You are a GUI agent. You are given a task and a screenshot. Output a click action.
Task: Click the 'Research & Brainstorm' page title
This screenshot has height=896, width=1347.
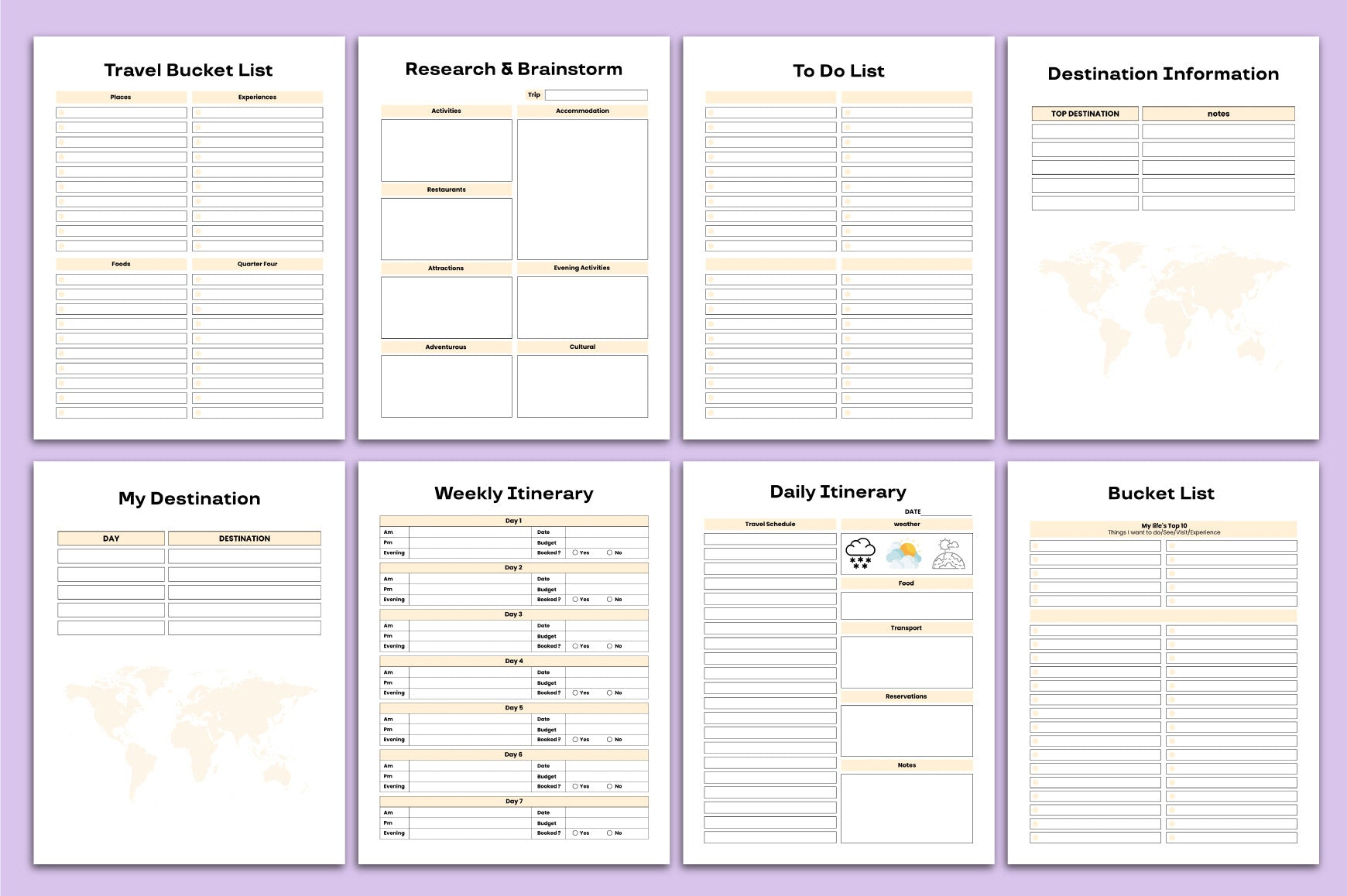point(514,69)
